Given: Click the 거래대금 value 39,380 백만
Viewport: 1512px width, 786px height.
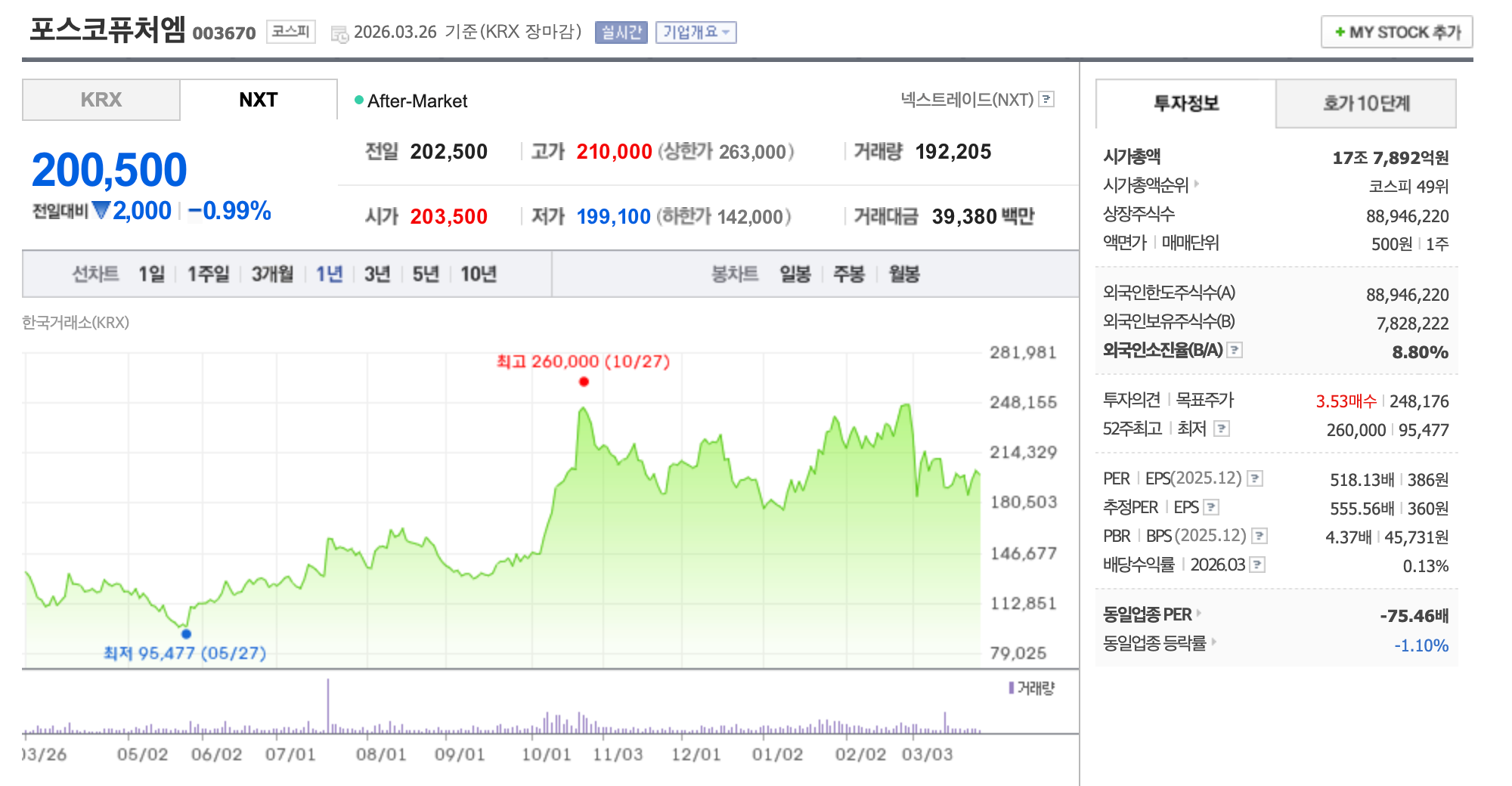Looking at the screenshot, I should coord(983,217).
